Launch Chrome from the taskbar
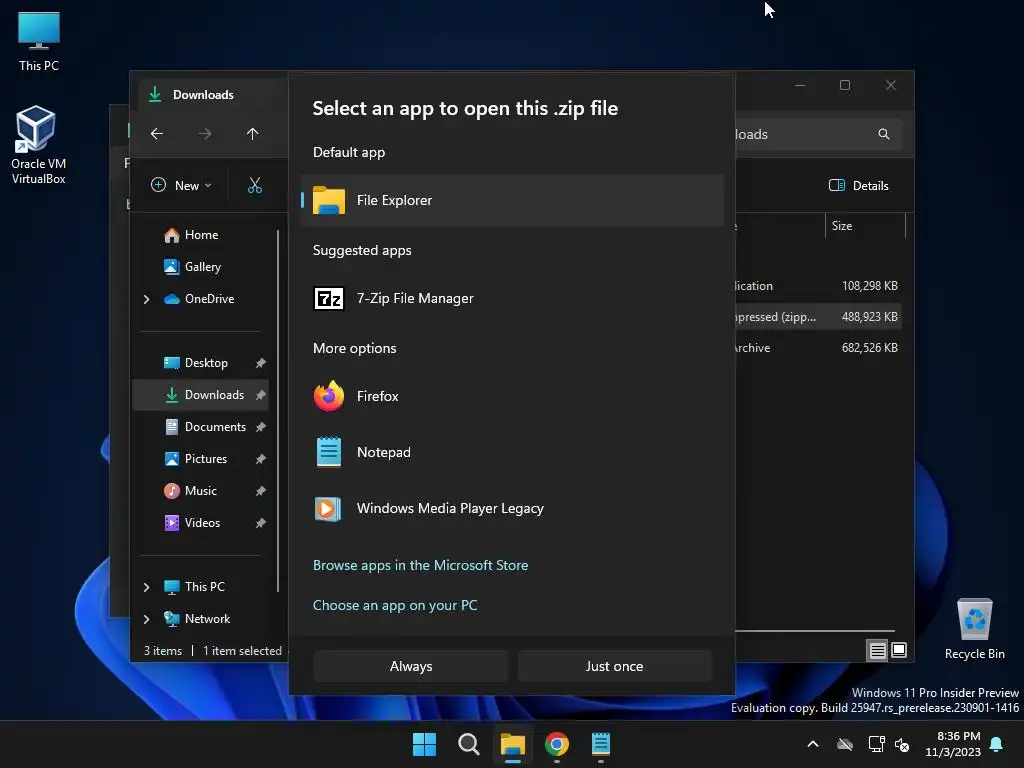 point(556,744)
